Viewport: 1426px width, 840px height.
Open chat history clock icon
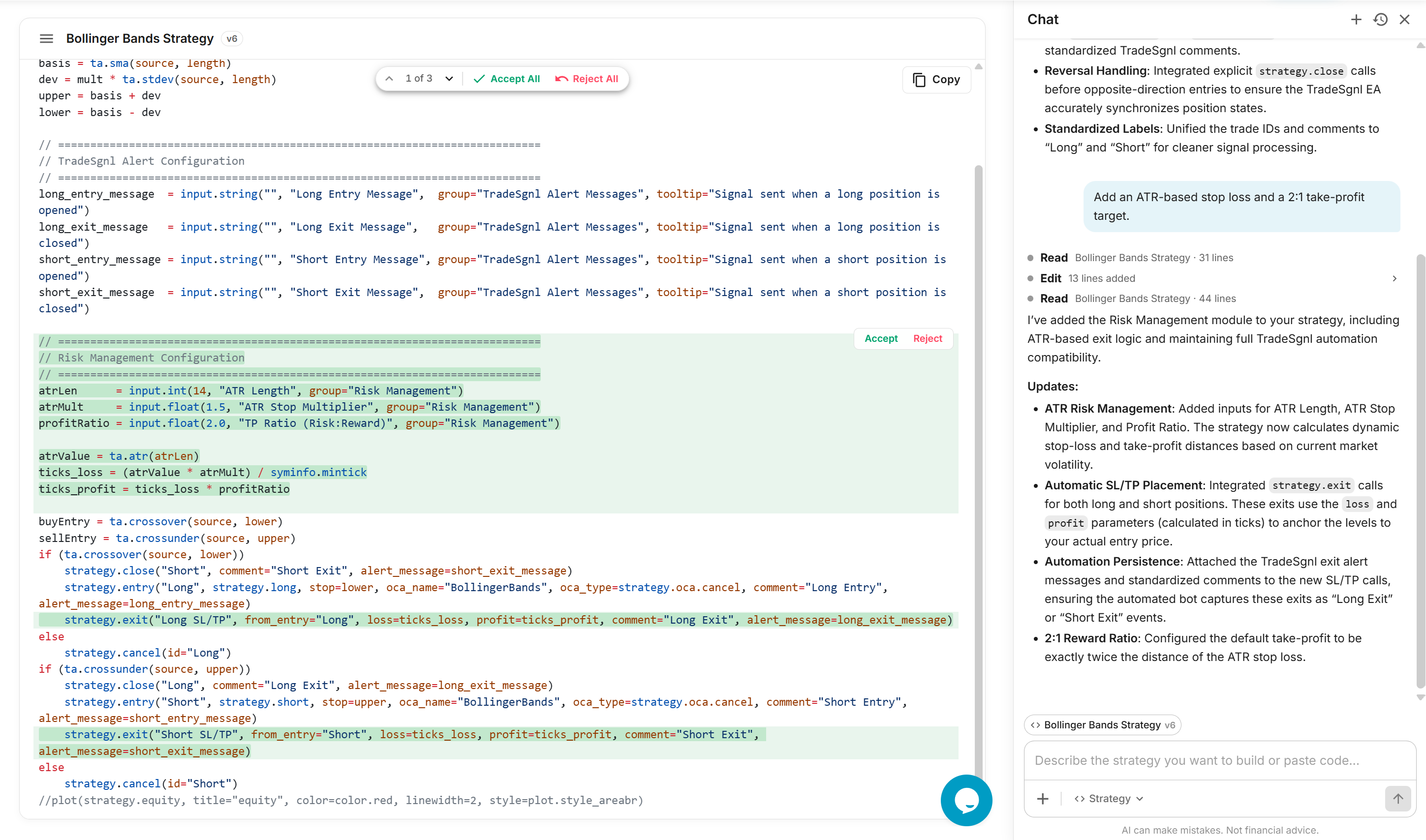point(1380,19)
